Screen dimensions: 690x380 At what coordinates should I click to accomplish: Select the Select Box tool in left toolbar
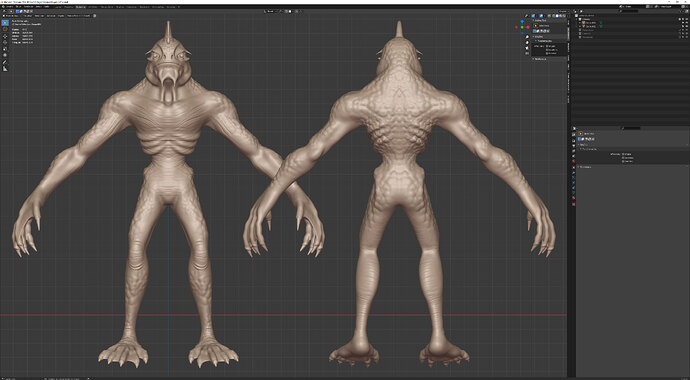click(5, 23)
